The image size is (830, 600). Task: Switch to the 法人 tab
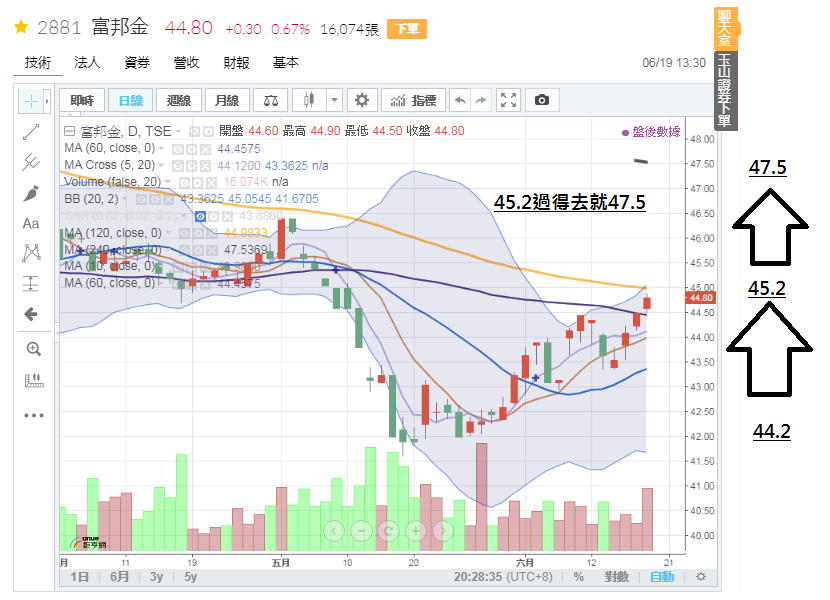(87, 62)
